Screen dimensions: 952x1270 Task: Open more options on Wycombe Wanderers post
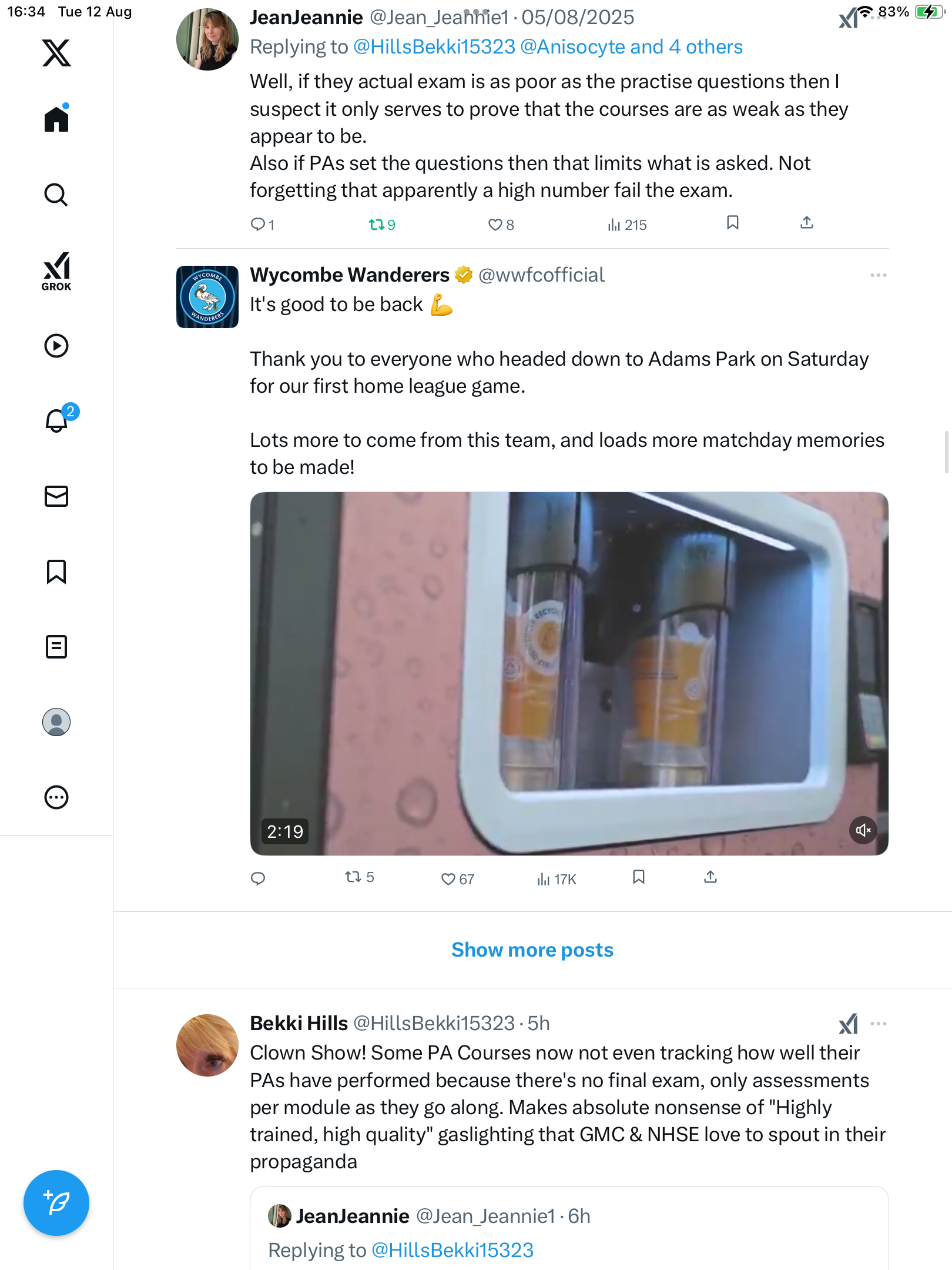click(878, 275)
